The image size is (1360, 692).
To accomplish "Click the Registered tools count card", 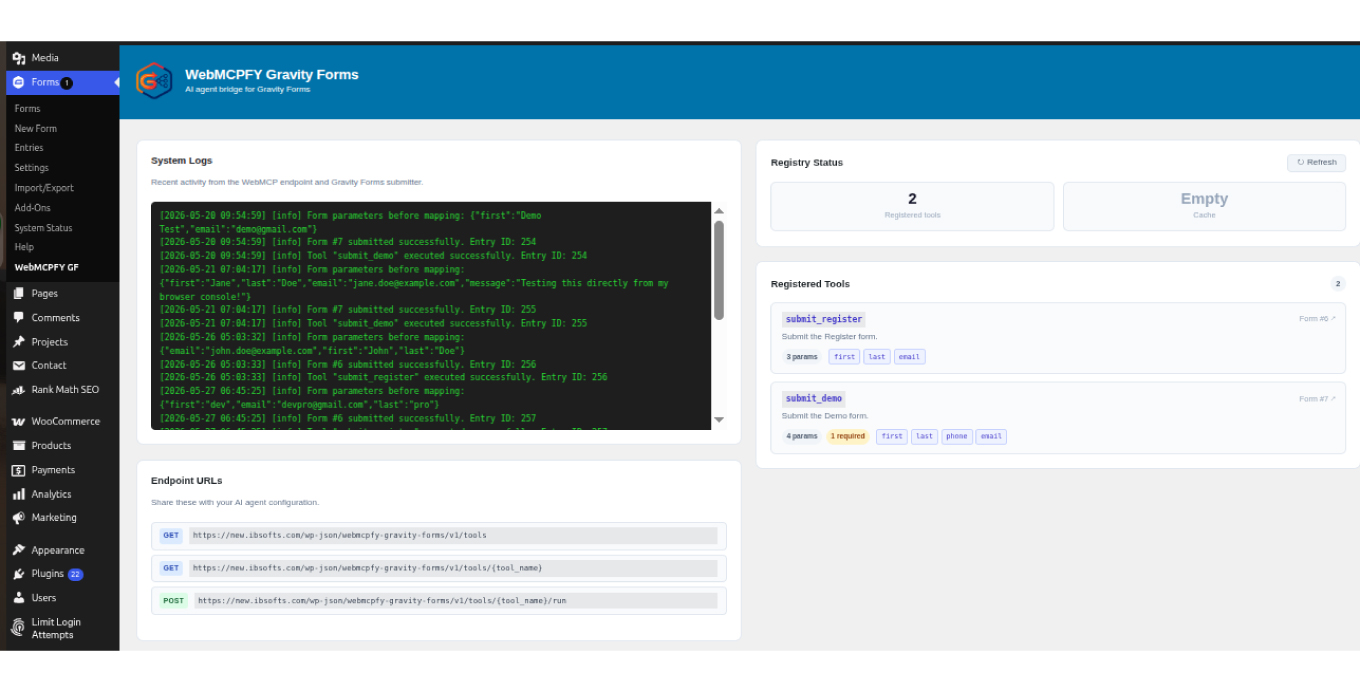I will tap(912, 206).
